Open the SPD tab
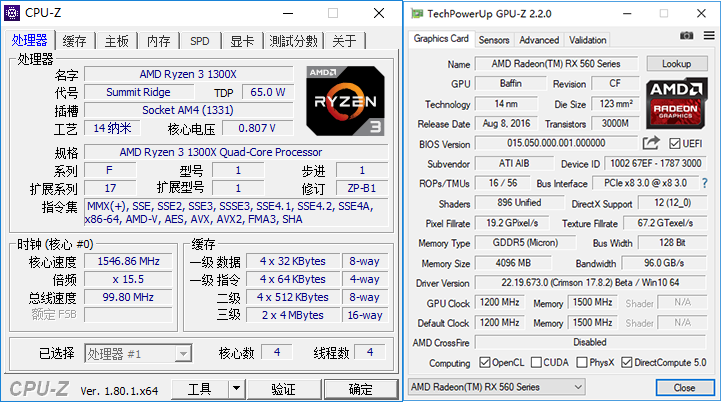Viewport: 721px width, 402px height. pos(200,41)
